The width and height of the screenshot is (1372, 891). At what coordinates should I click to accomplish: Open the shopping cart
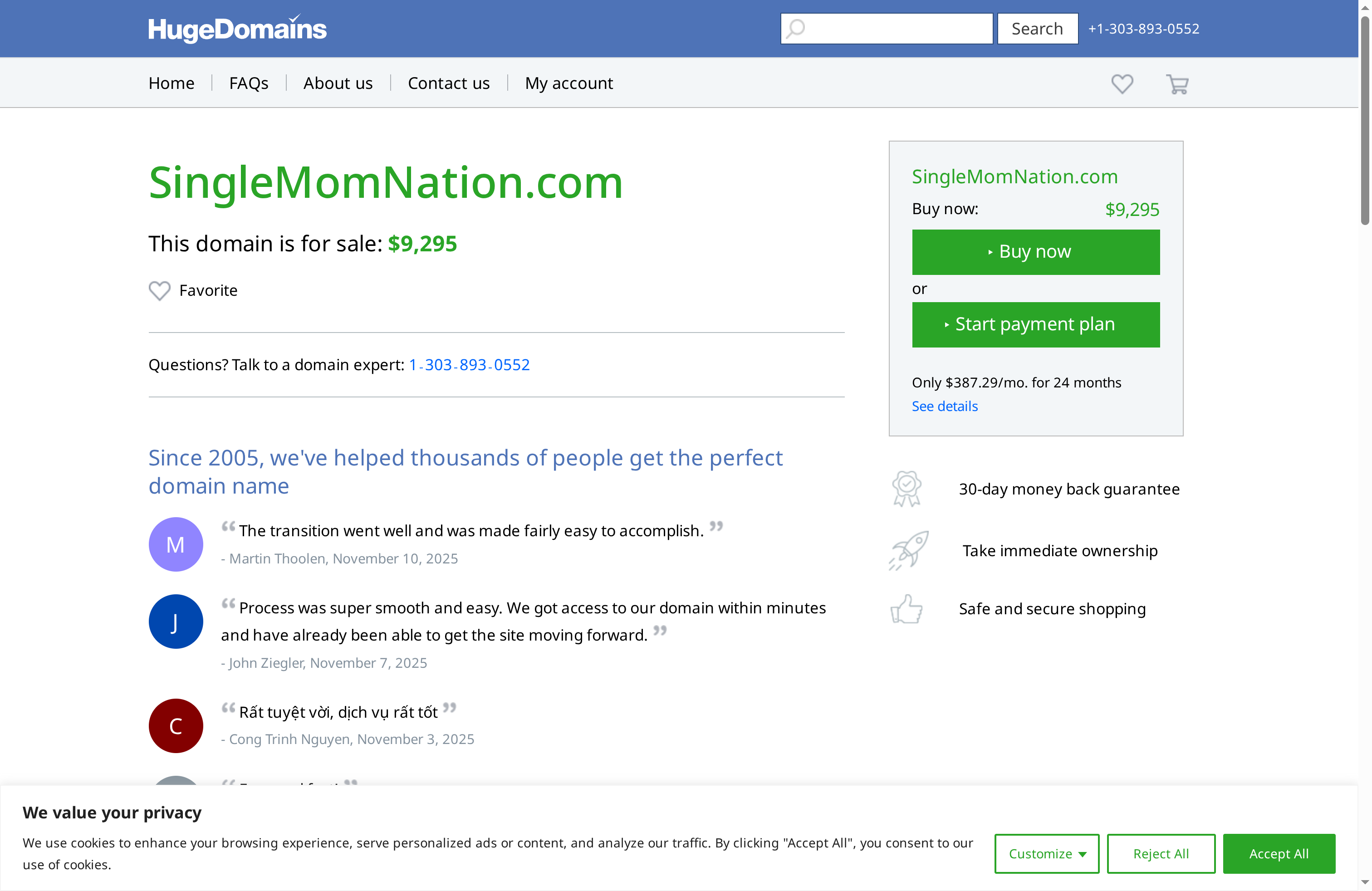[x=1176, y=84]
